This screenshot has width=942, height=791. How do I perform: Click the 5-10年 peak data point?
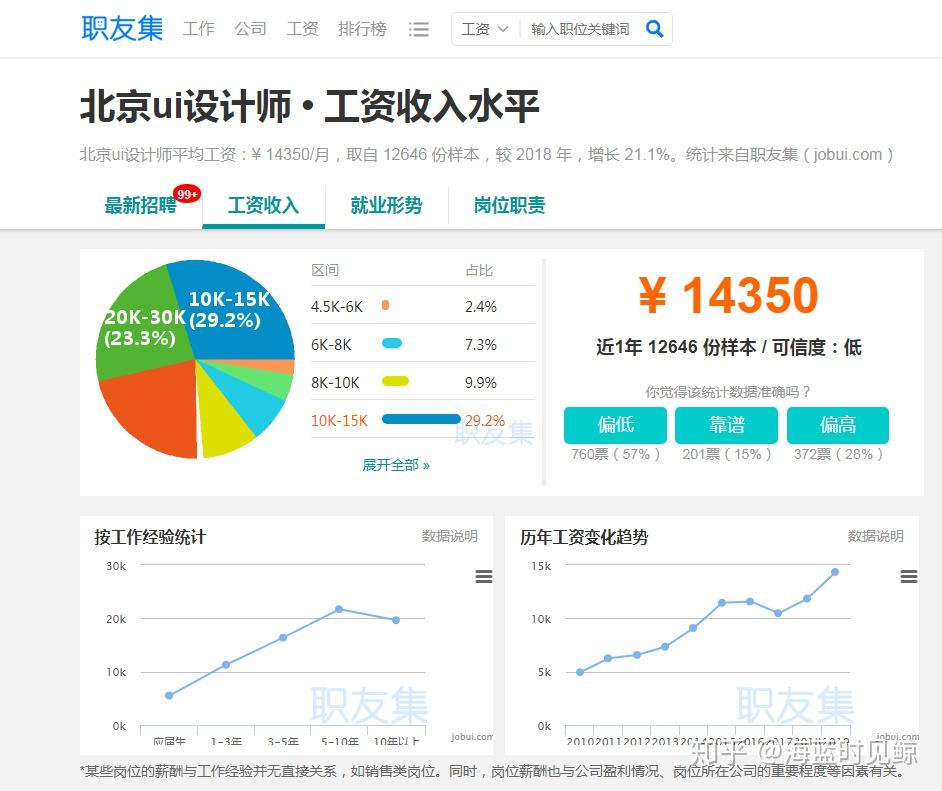coord(339,609)
